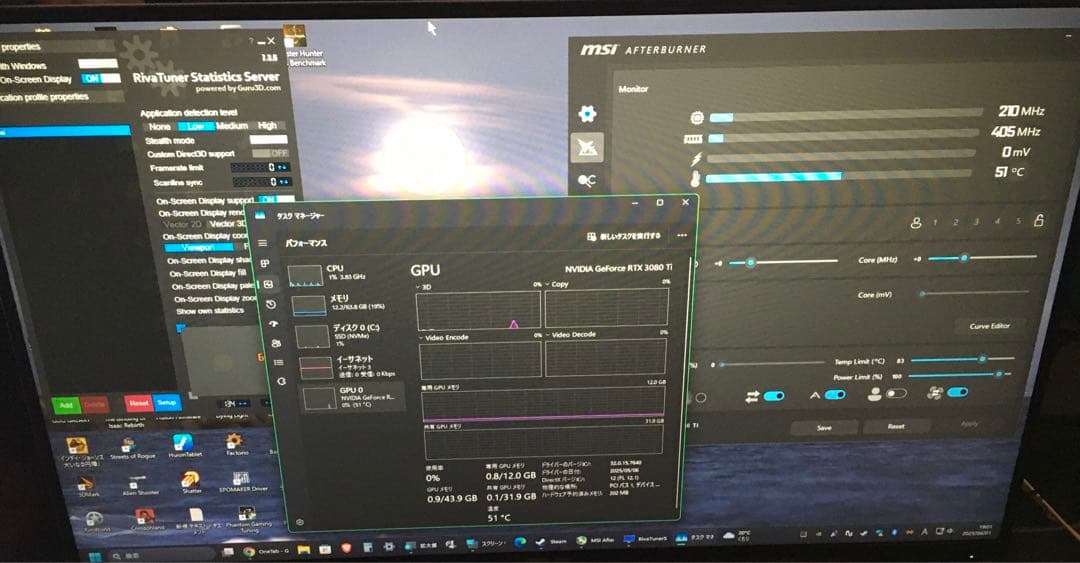Open Factorio desktop shortcut

[234, 445]
